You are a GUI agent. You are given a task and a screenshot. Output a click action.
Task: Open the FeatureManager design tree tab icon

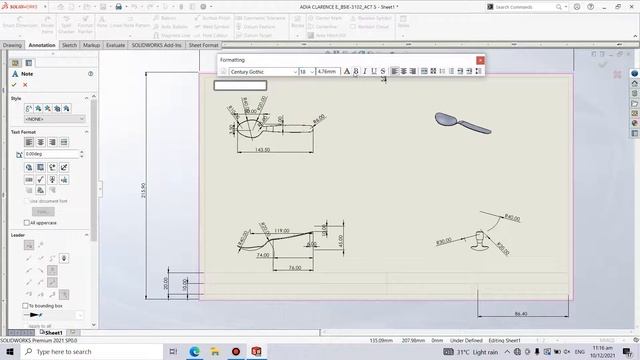tap(16, 63)
